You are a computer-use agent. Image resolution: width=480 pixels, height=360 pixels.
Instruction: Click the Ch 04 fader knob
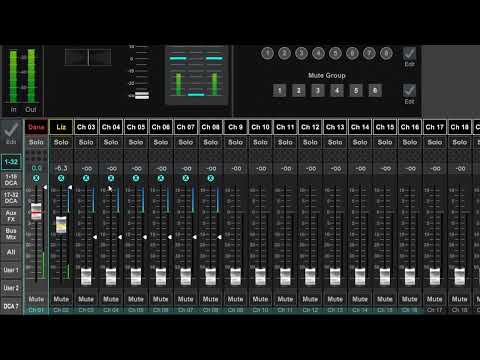(111, 276)
